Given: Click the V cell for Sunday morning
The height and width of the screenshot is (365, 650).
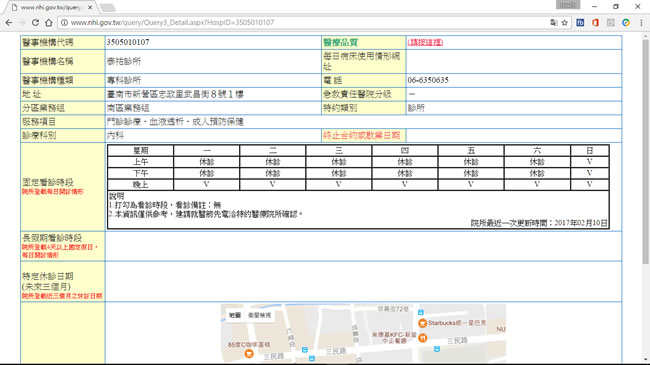Looking at the screenshot, I should pyautogui.click(x=589, y=162).
